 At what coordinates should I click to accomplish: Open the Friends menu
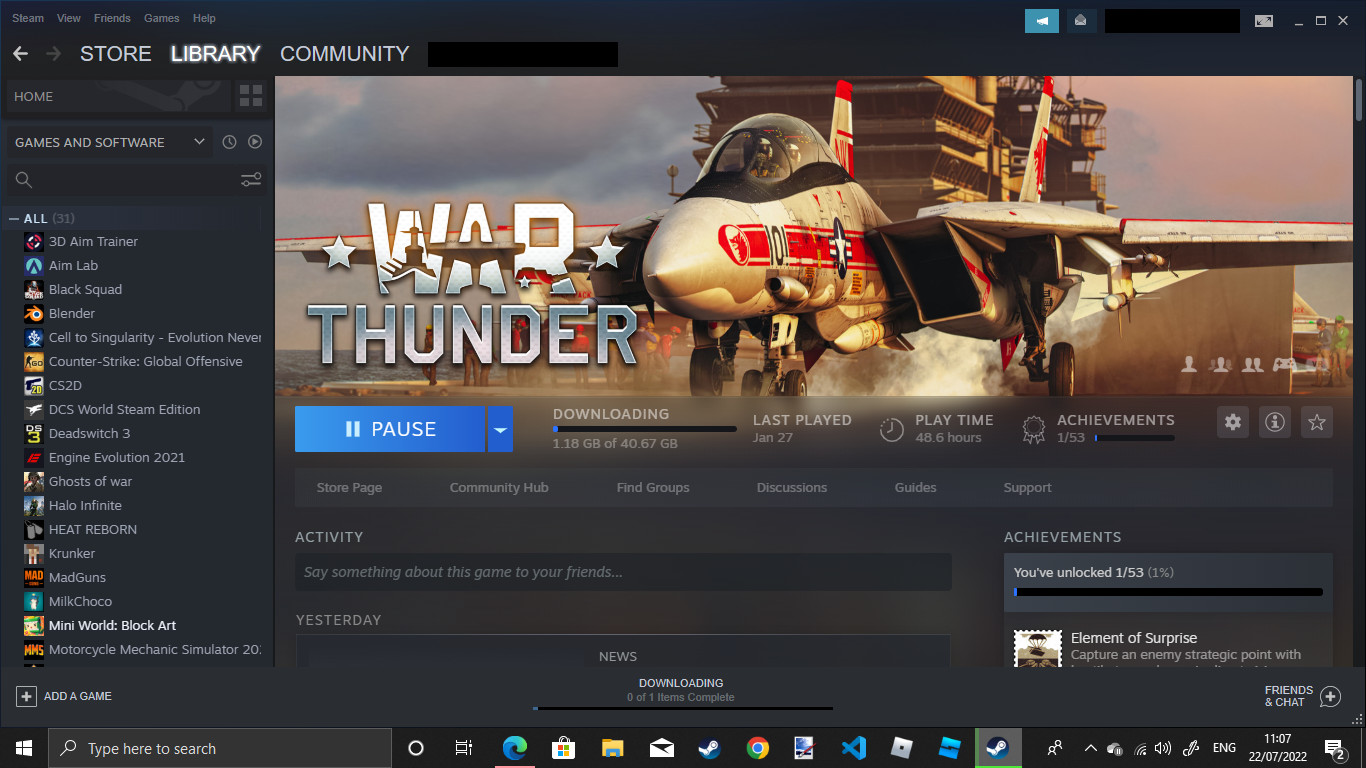coord(112,18)
